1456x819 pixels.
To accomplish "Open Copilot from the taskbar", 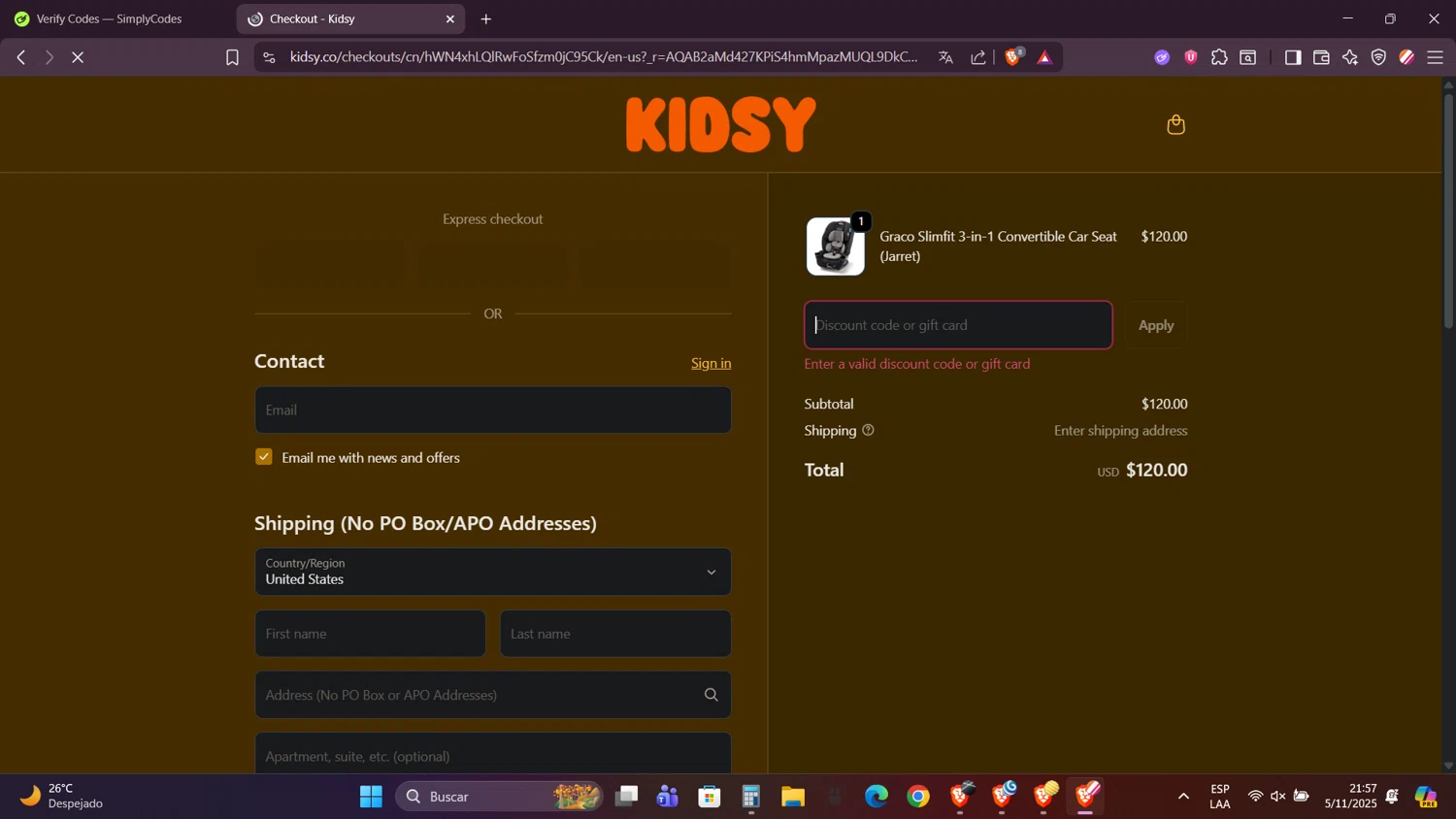I will click(x=1426, y=797).
